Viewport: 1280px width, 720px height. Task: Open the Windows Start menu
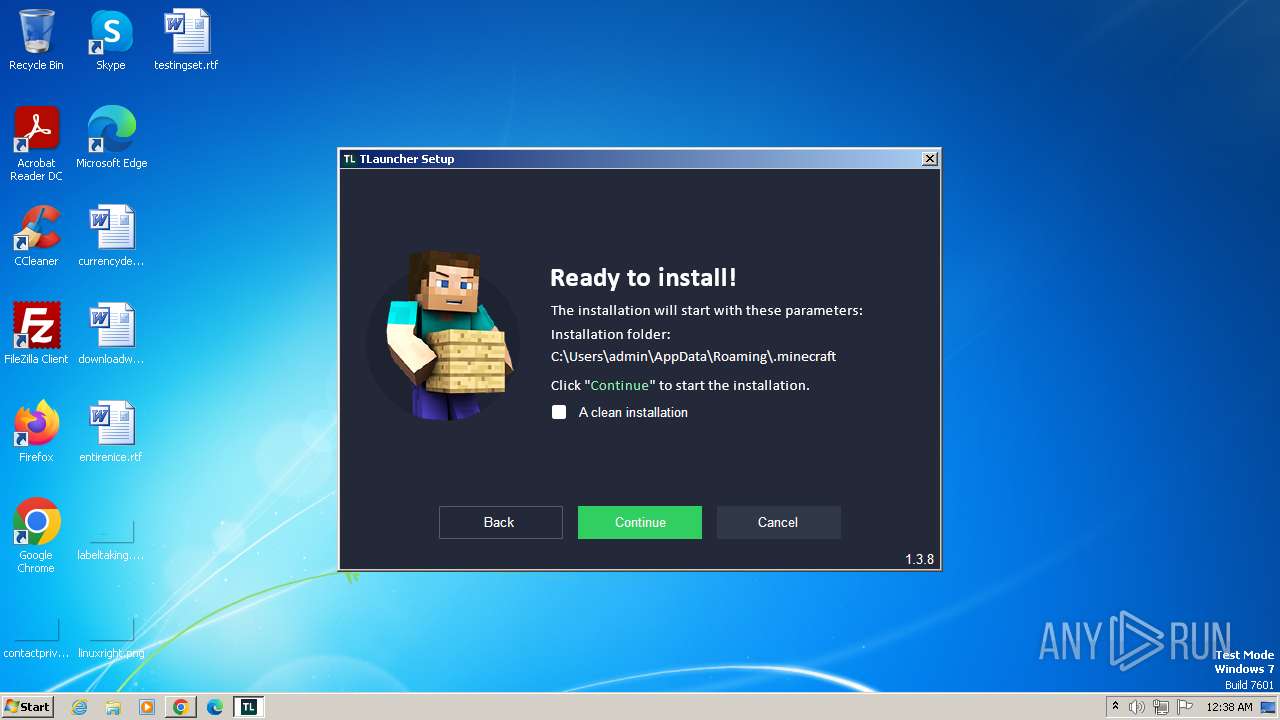[x=28, y=707]
